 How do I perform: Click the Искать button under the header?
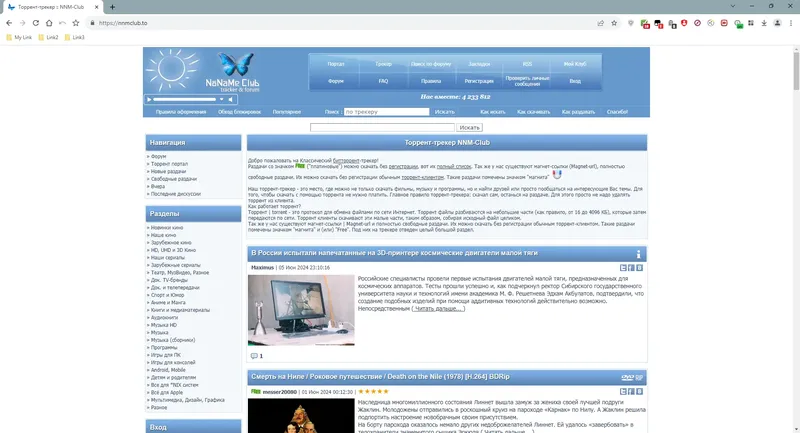[x=469, y=128]
